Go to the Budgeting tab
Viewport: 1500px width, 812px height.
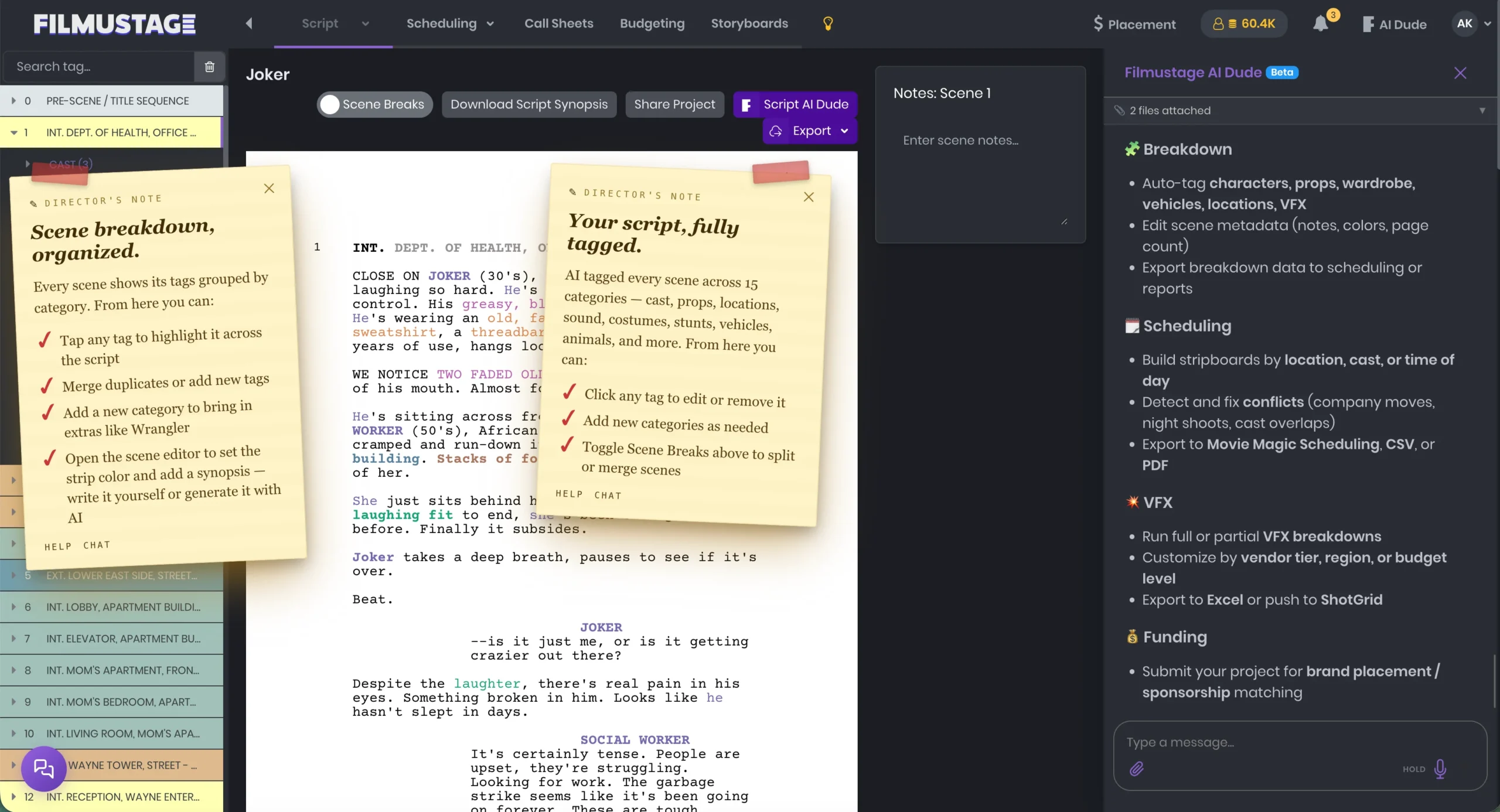tap(652, 23)
